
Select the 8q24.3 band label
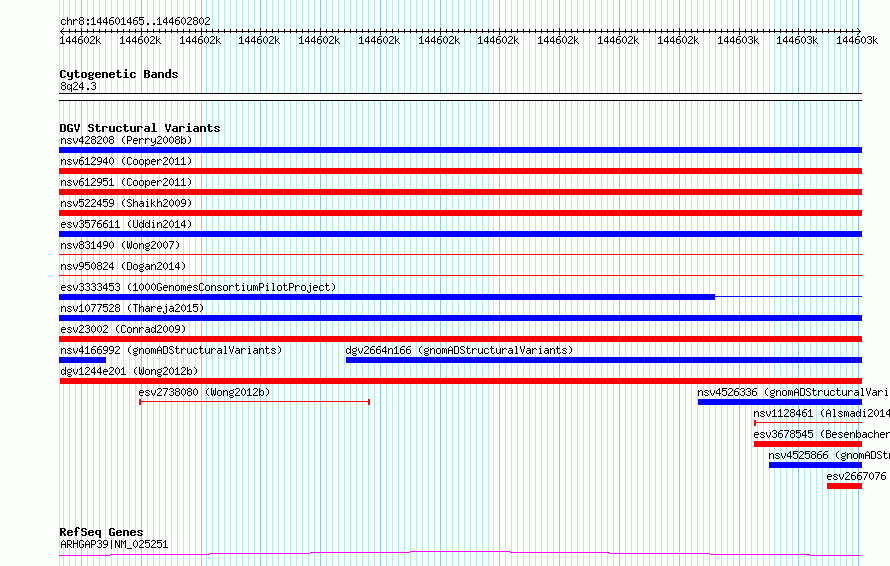click(78, 86)
